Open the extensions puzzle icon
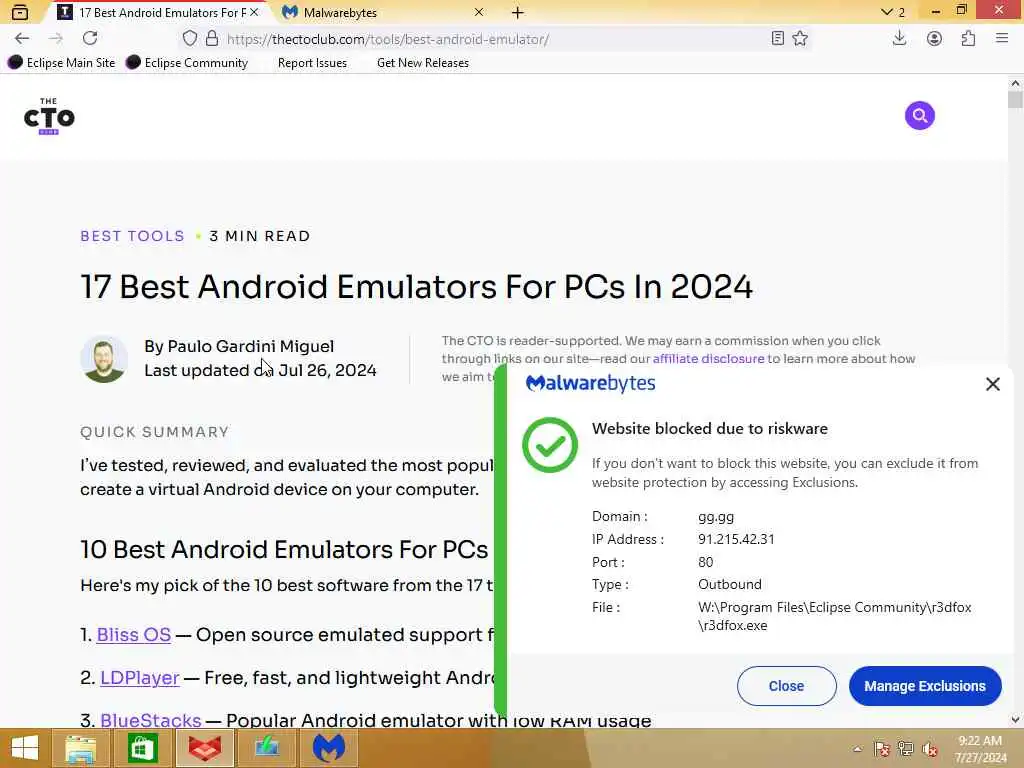Screen dimensions: 1024x768 click(968, 39)
